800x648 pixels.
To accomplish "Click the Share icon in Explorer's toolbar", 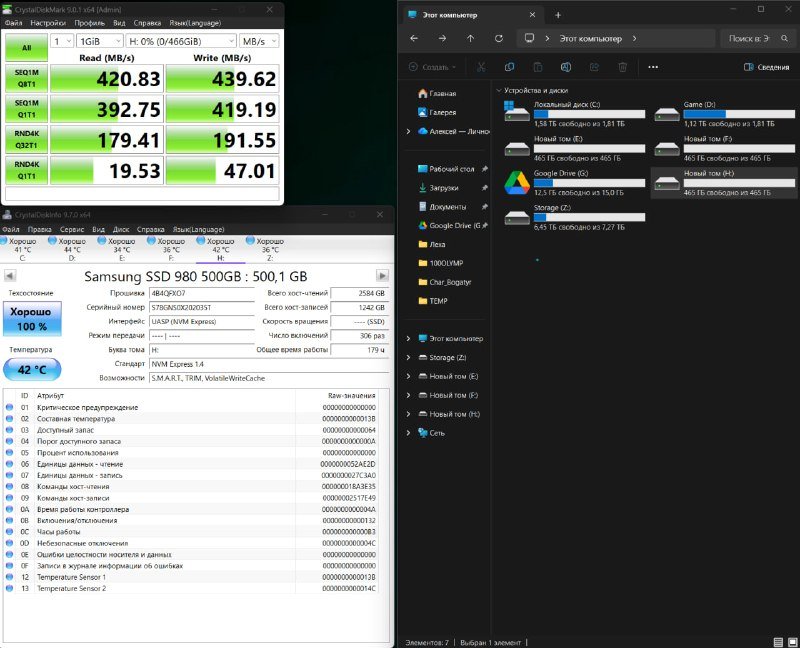I will pyautogui.click(x=595, y=65).
